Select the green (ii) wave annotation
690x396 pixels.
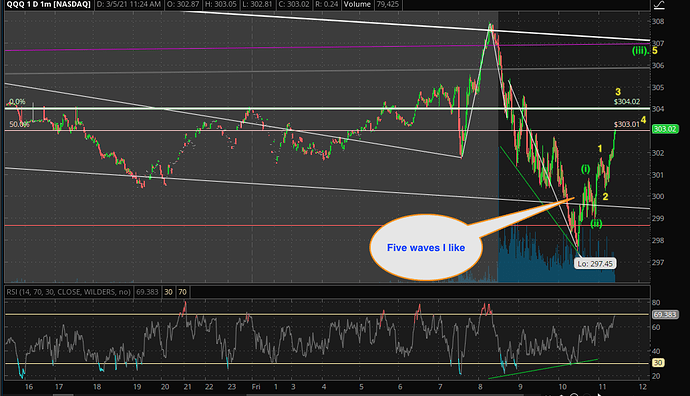(x=596, y=224)
